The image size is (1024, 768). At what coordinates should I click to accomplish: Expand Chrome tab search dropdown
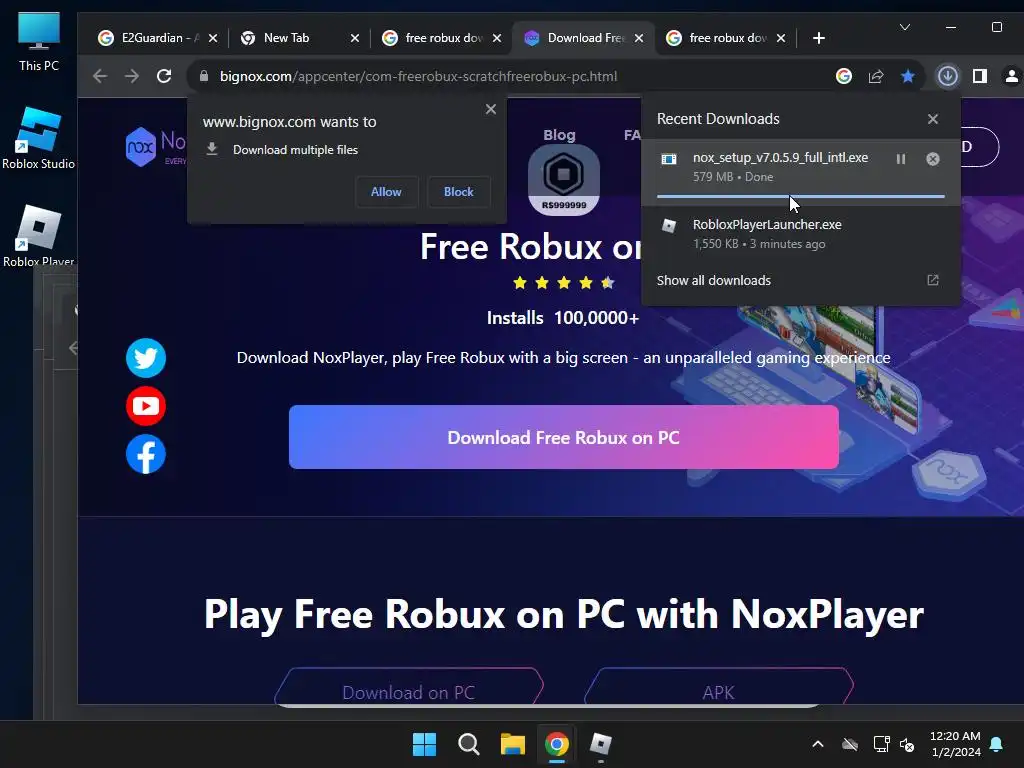[x=904, y=27]
